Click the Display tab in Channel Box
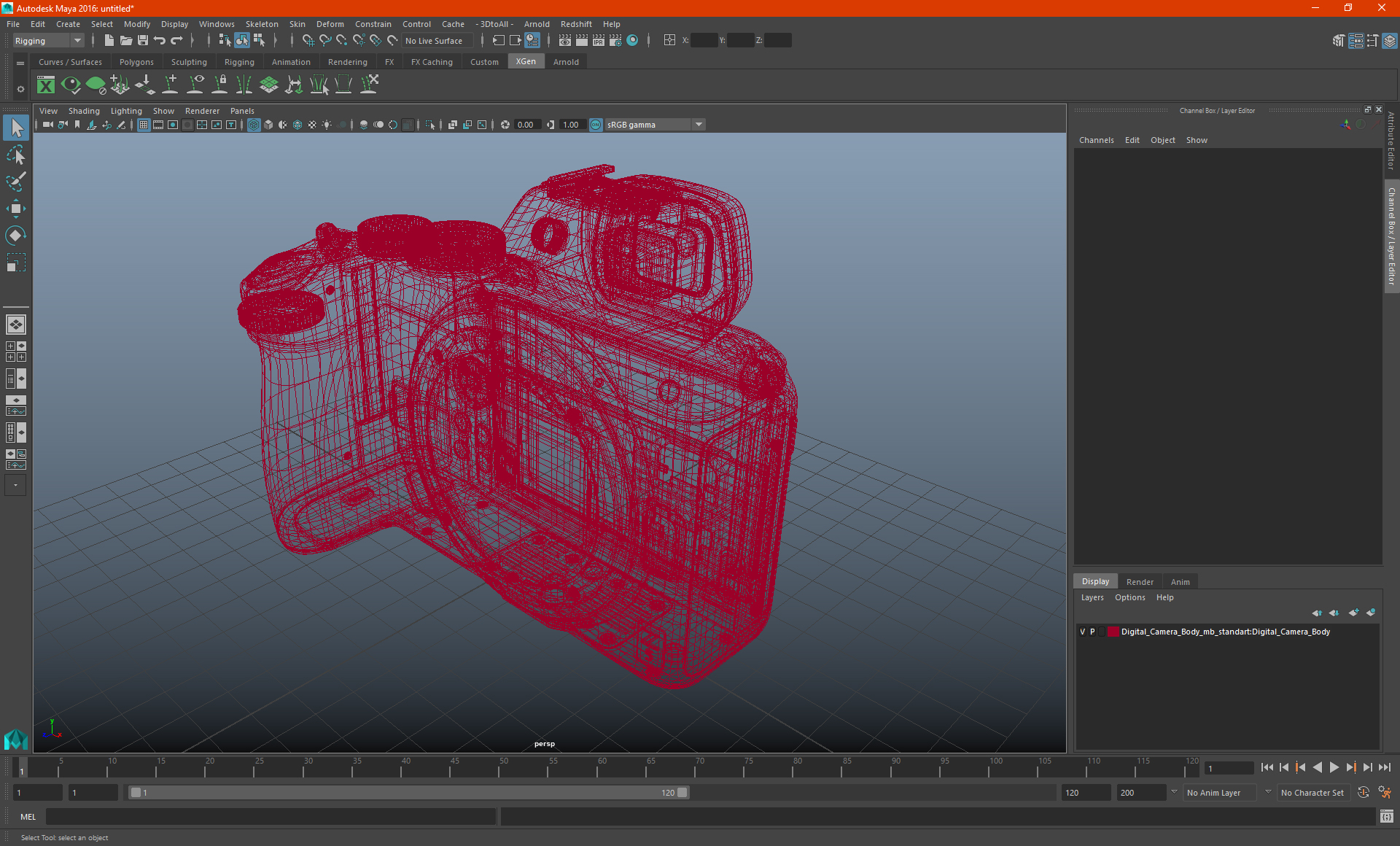This screenshot has height=846, width=1400. click(1096, 581)
